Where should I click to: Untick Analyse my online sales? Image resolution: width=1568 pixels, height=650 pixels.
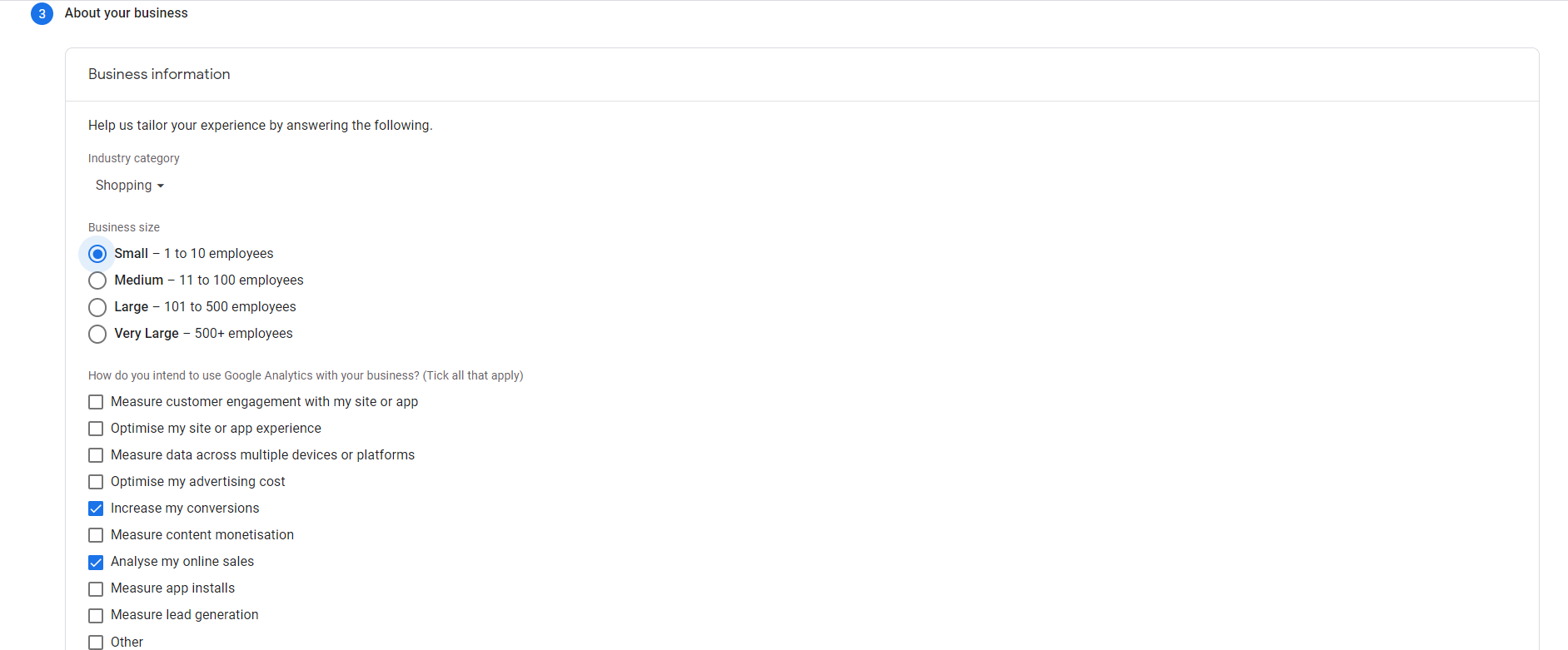click(96, 562)
